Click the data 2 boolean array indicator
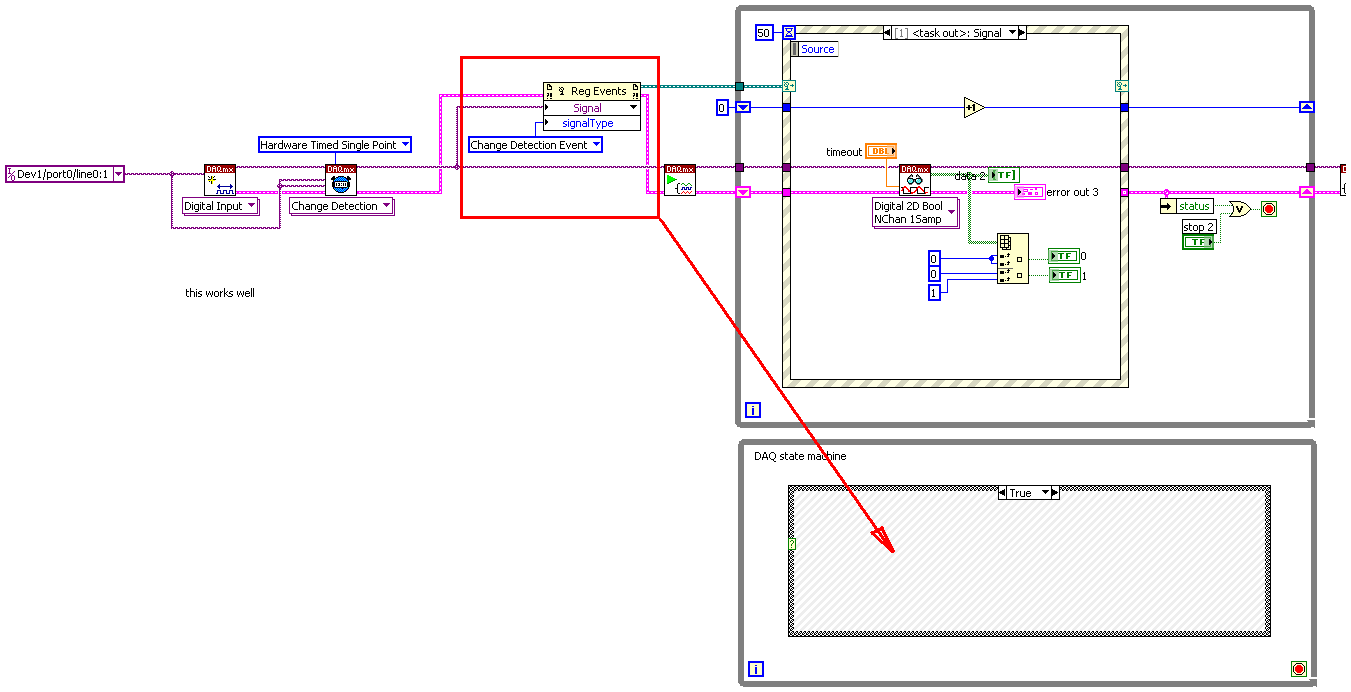Viewport: 1351px width, 692px height. (1003, 175)
